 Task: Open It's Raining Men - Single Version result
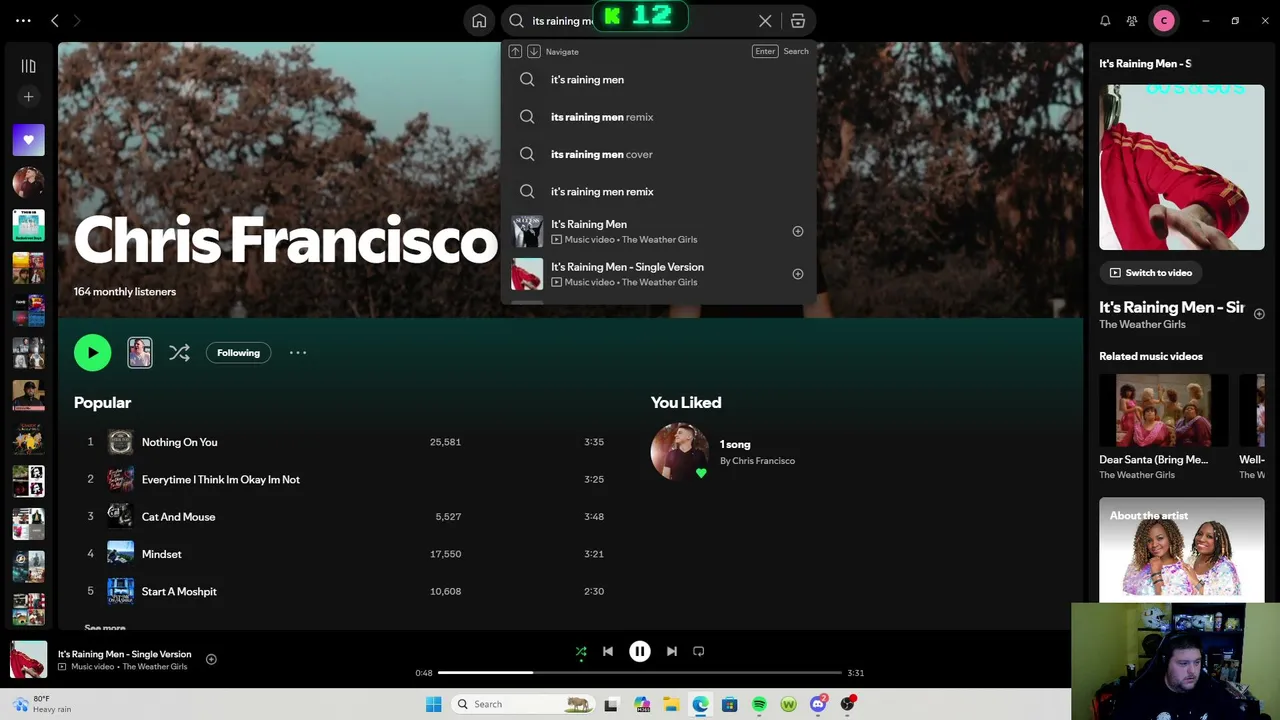tap(659, 274)
